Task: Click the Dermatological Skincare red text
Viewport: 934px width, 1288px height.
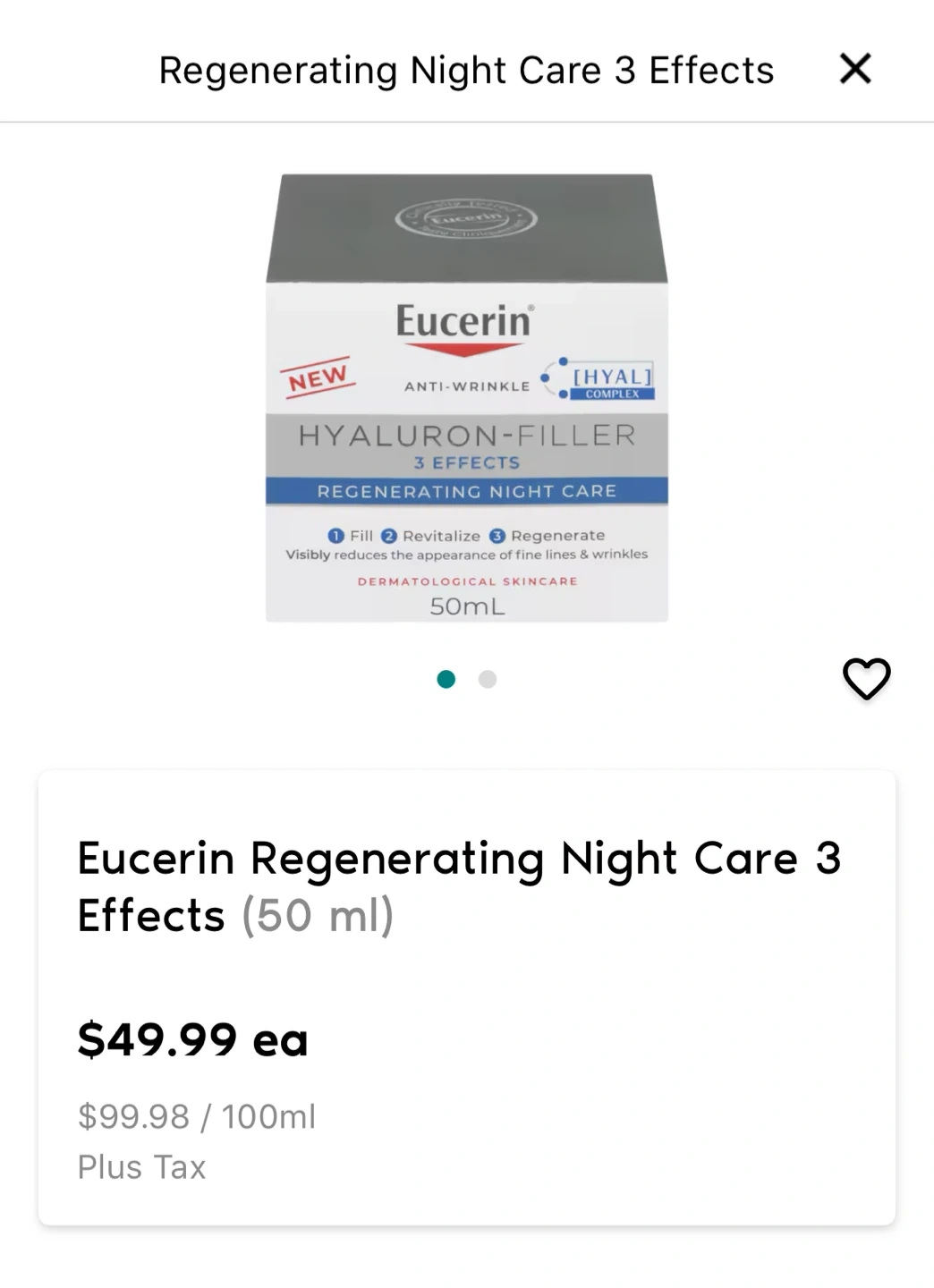Action: coord(467,581)
